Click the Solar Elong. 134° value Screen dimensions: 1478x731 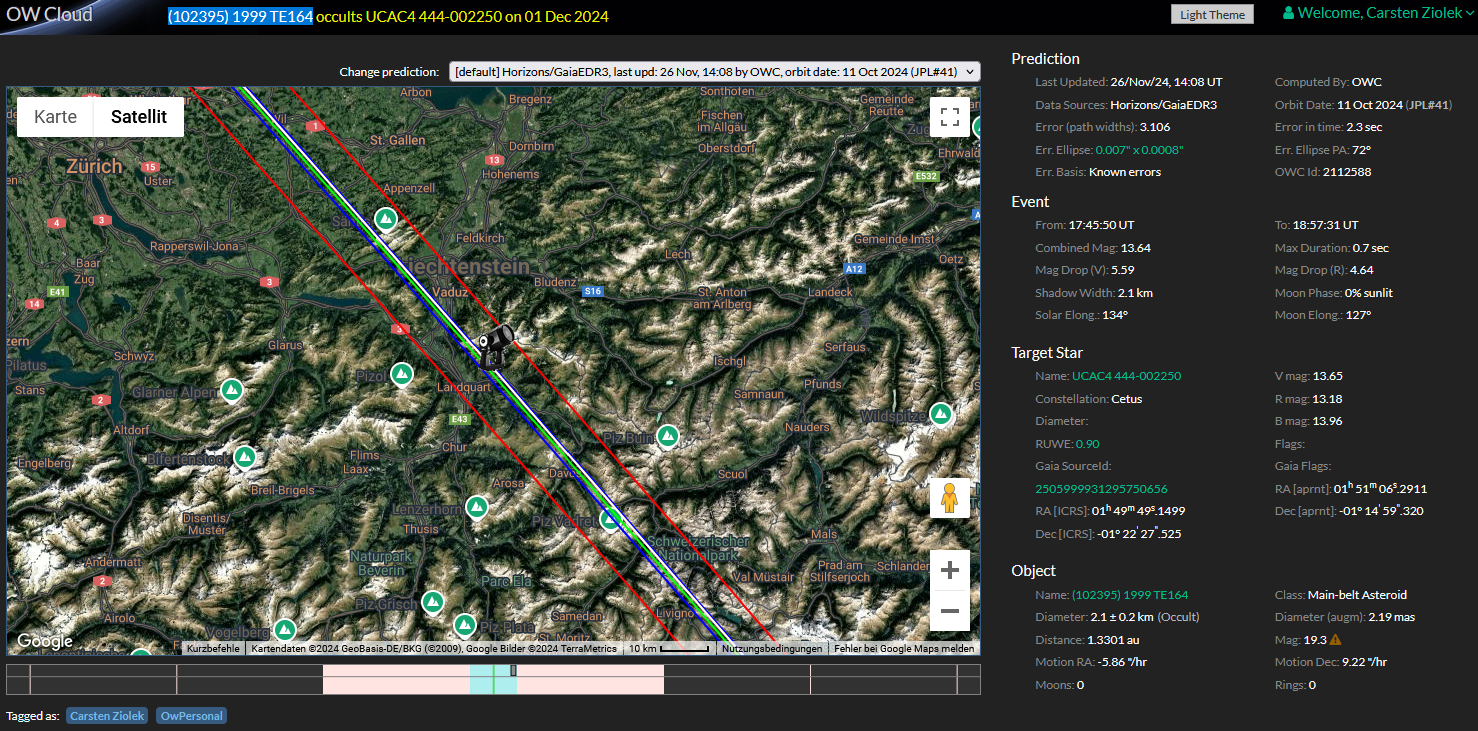point(1115,315)
